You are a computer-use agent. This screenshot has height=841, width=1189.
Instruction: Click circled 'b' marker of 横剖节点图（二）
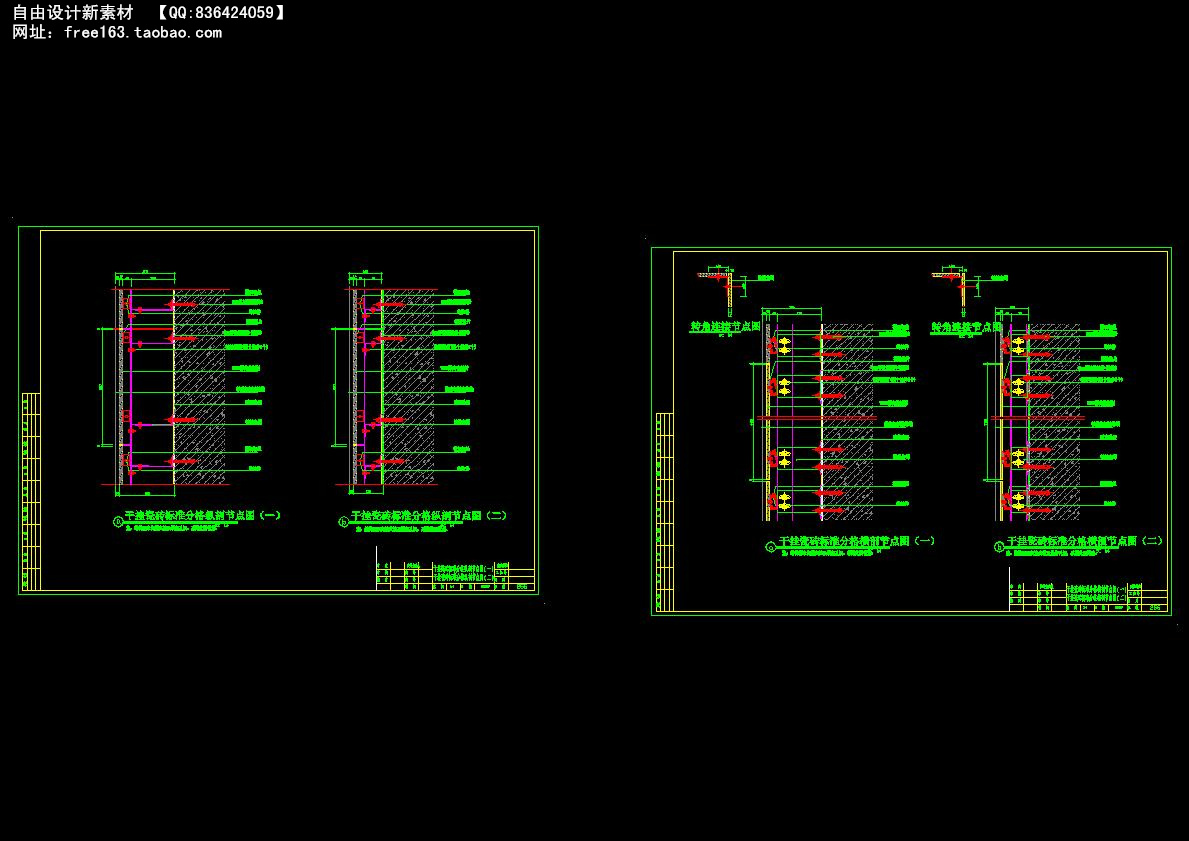[999, 547]
